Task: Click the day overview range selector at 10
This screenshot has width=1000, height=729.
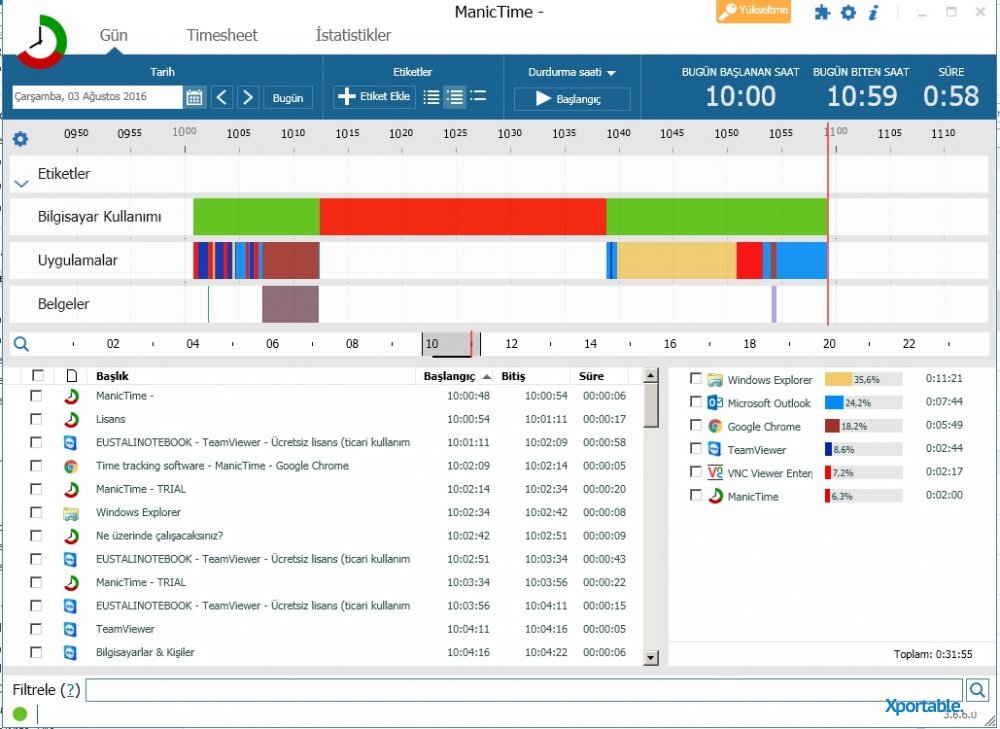Action: pyautogui.click(x=451, y=344)
